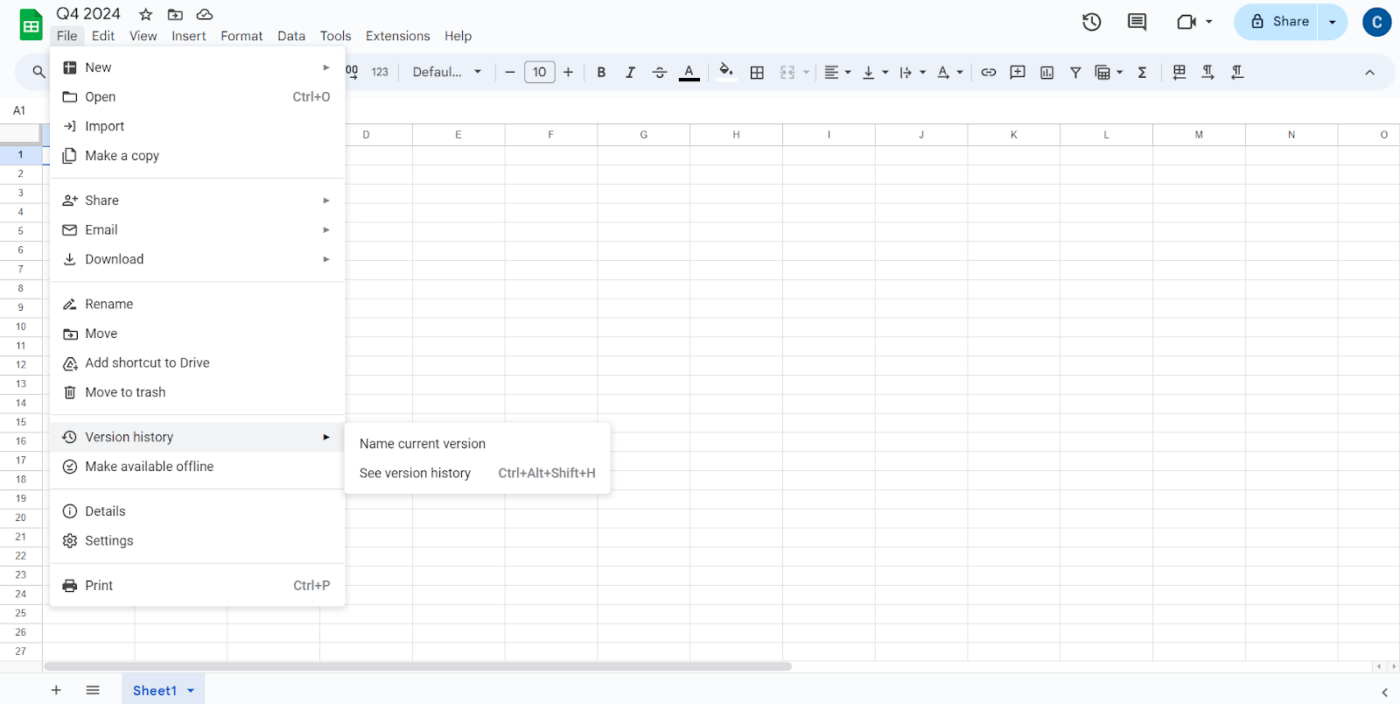Open the all sheets list icon
The image size is (1400, 704).
tap(93, 690)
